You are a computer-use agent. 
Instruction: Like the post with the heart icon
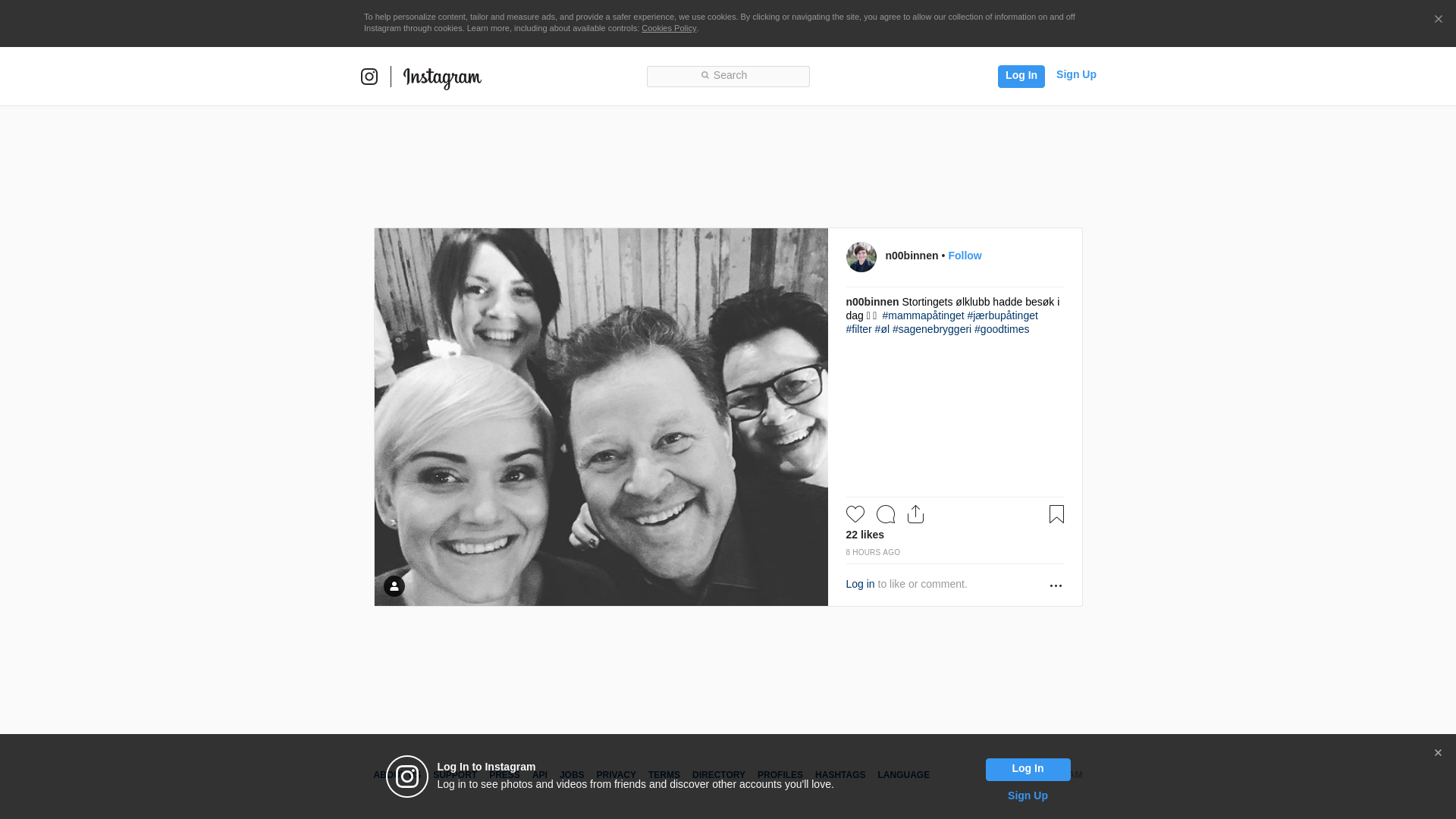(x=855, y=514)
